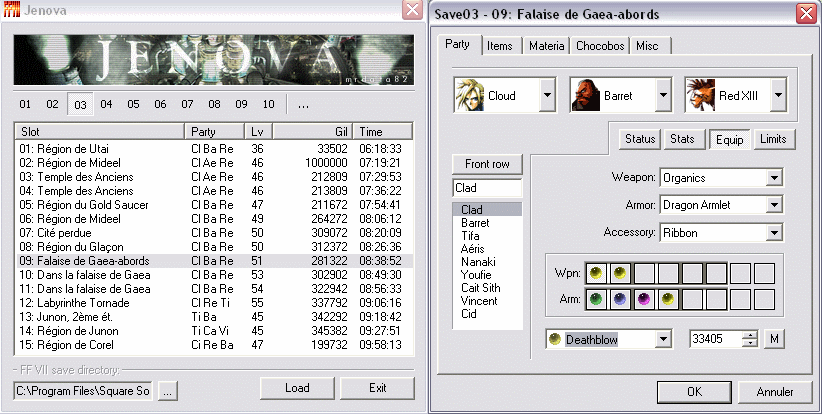Select save file 03
822x414 pixels.
[x=80, y=104]
